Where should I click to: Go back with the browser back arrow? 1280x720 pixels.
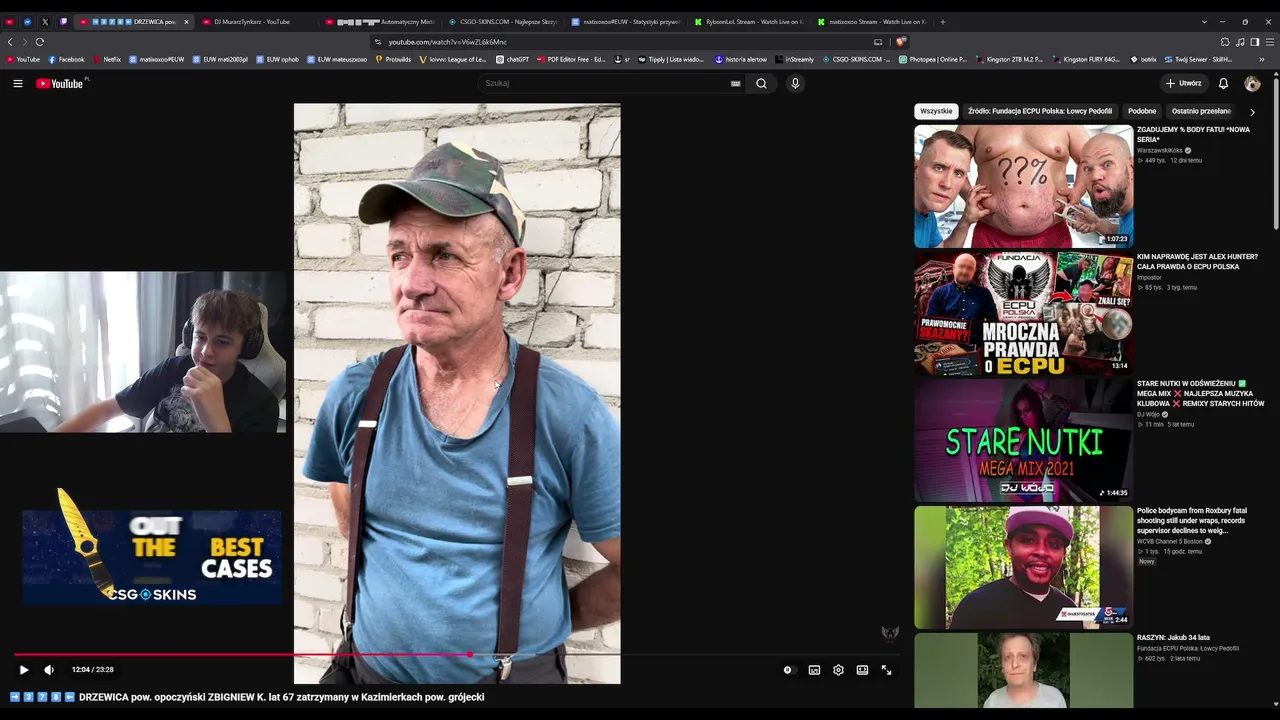(x=10, y=42)
